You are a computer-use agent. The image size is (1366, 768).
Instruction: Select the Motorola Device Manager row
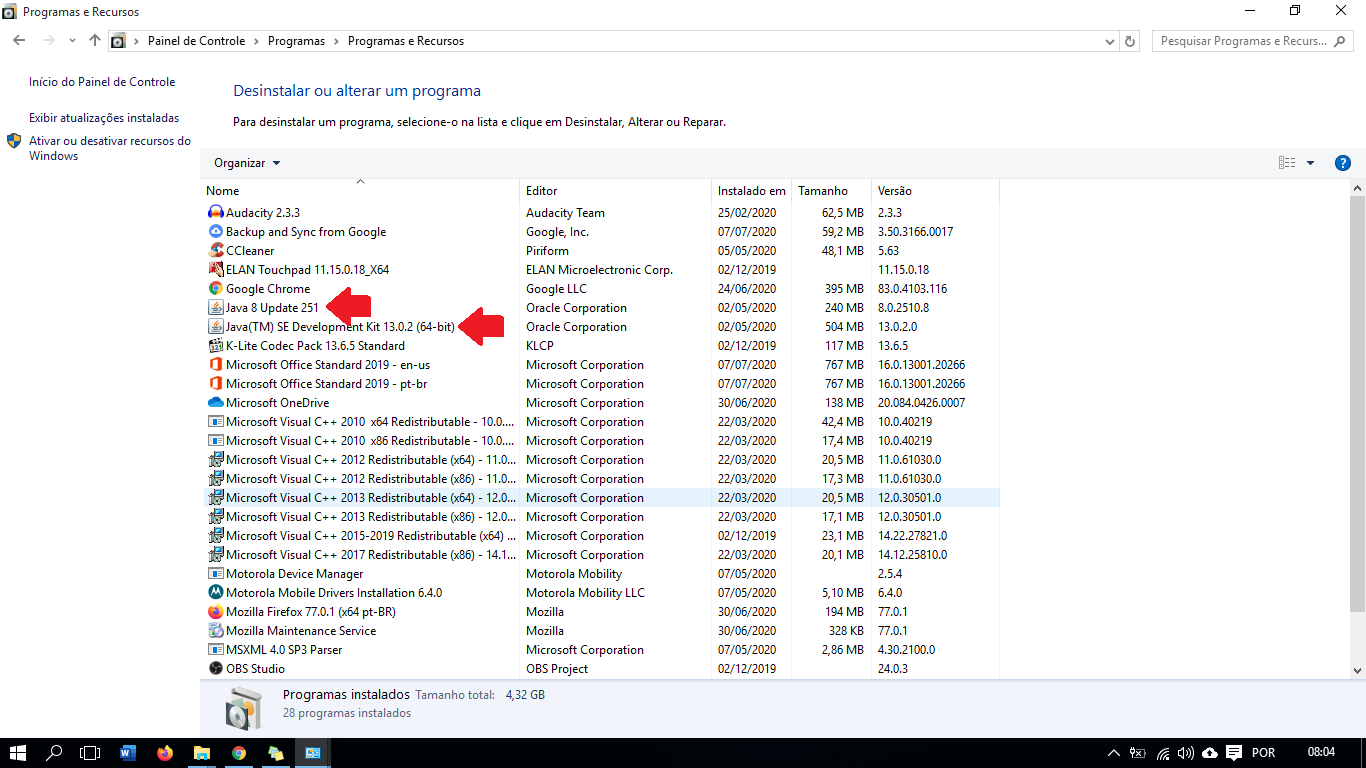pos(600,573)
